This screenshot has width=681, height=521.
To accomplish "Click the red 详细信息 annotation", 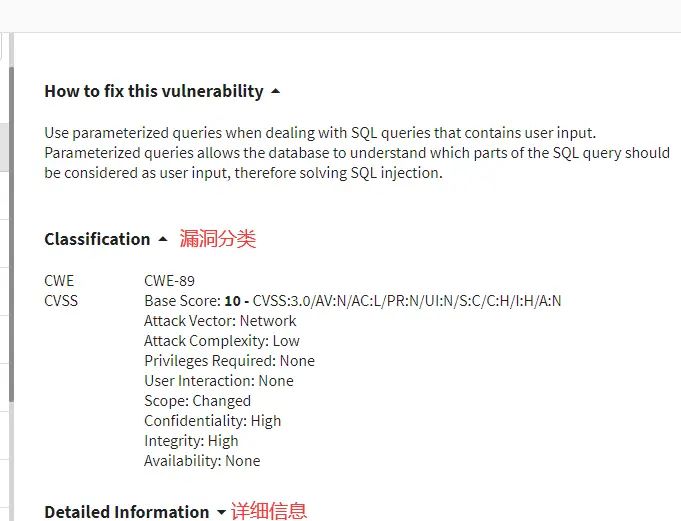I will tap(269, 511).
